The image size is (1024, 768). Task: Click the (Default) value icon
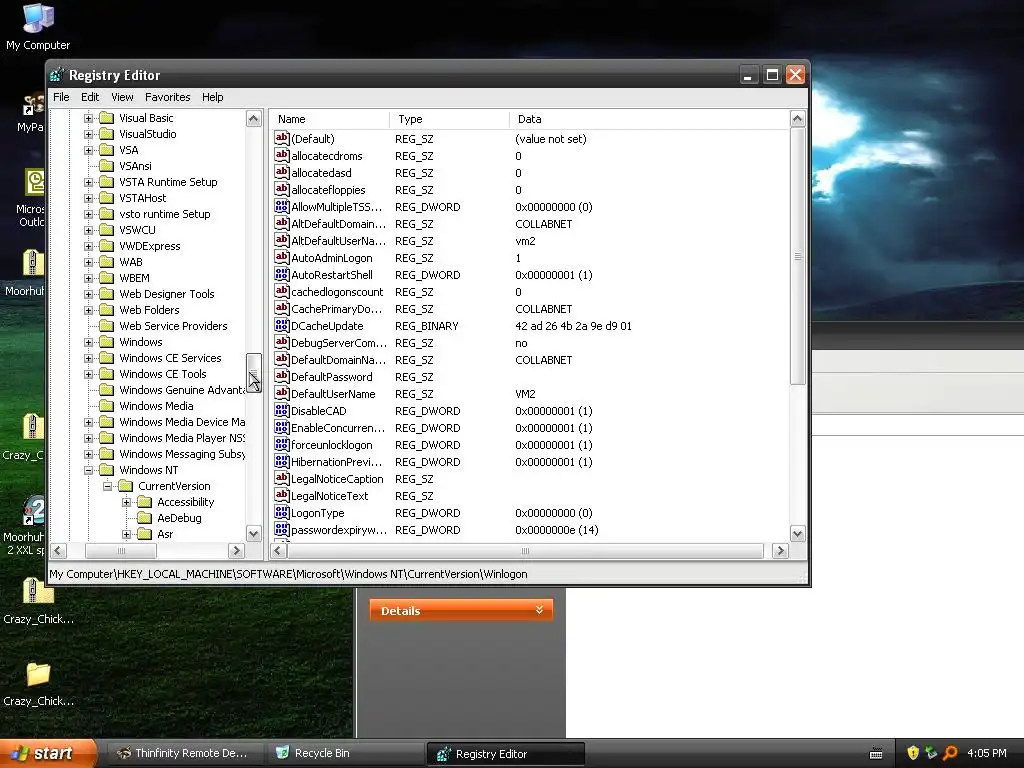coord(281,138)
